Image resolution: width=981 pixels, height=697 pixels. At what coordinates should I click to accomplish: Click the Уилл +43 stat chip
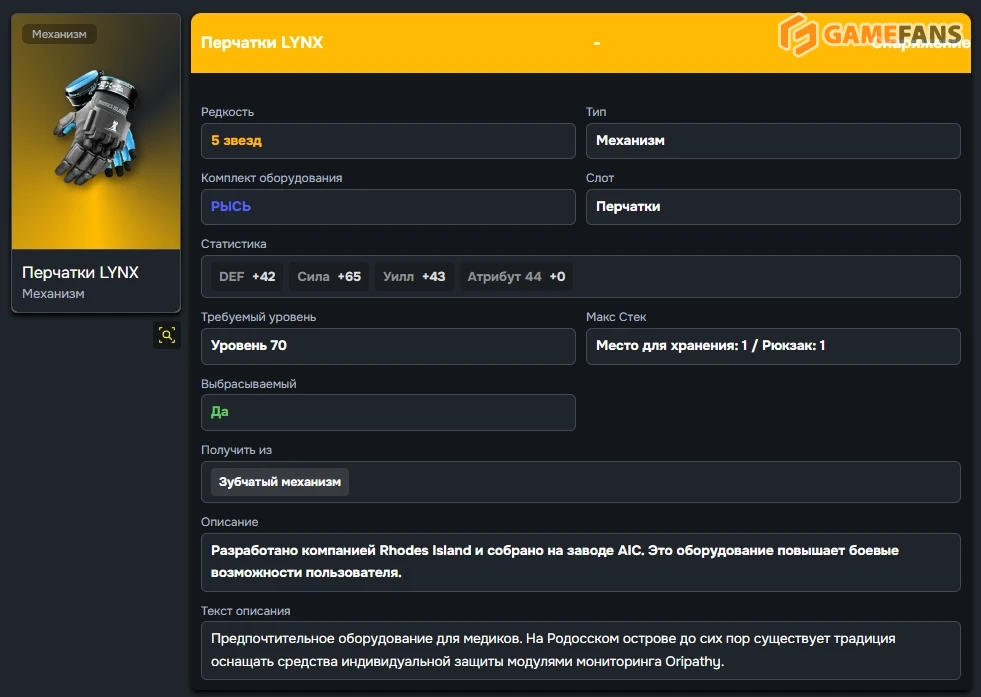point(414,277)
